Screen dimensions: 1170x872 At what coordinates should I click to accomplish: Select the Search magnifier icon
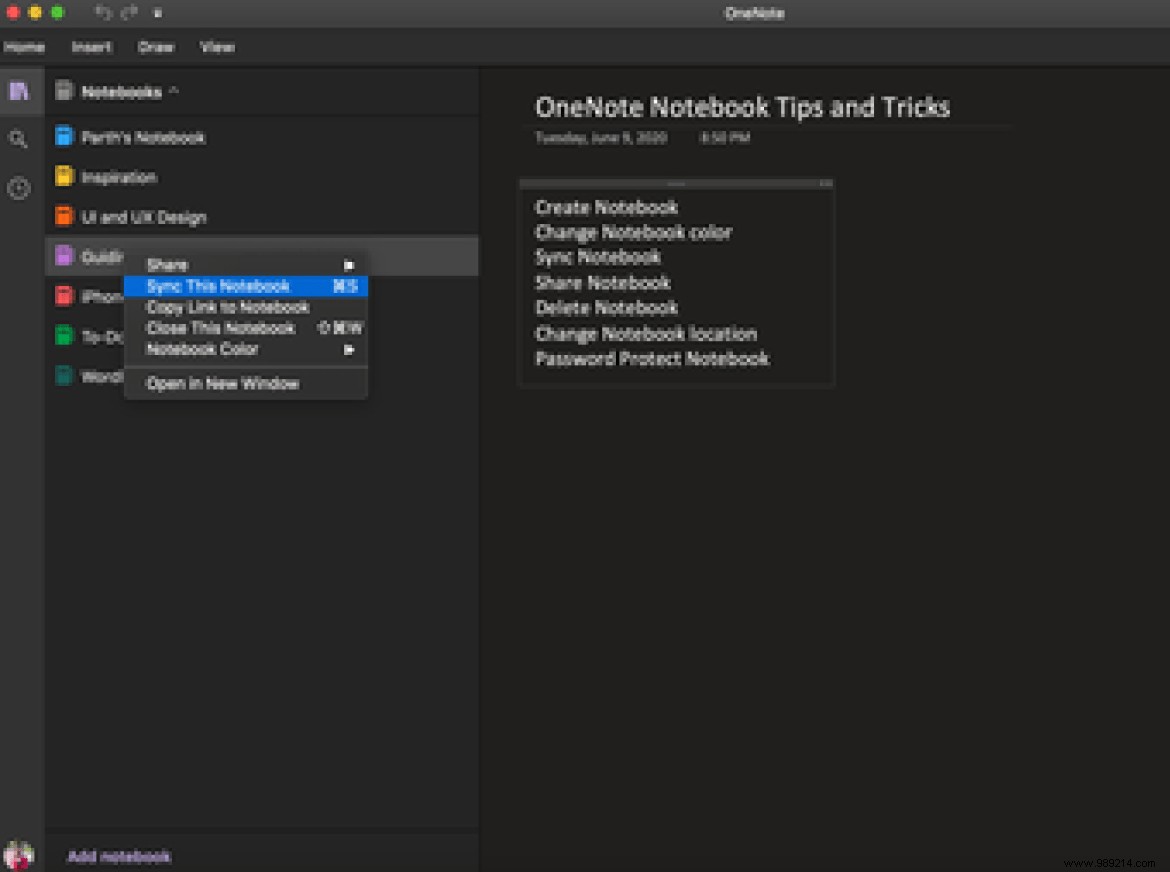19,139
